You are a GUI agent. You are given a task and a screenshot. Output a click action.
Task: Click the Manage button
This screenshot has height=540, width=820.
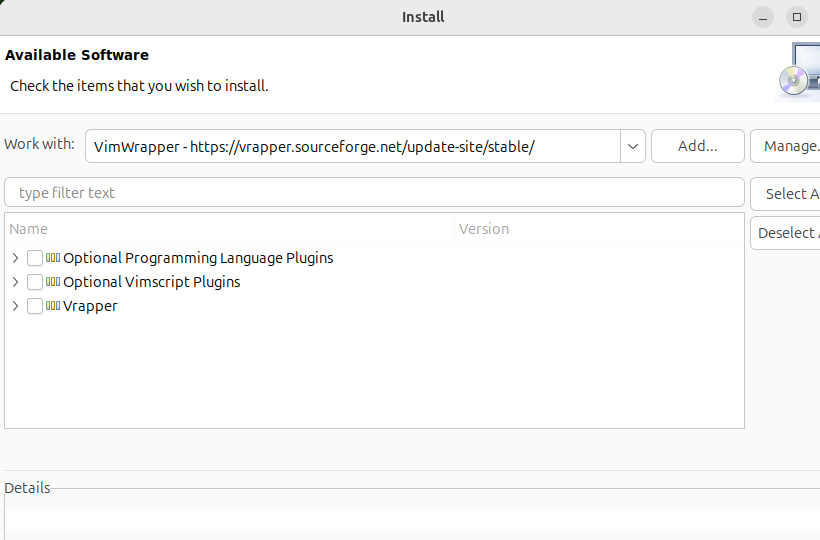(787, 146)
